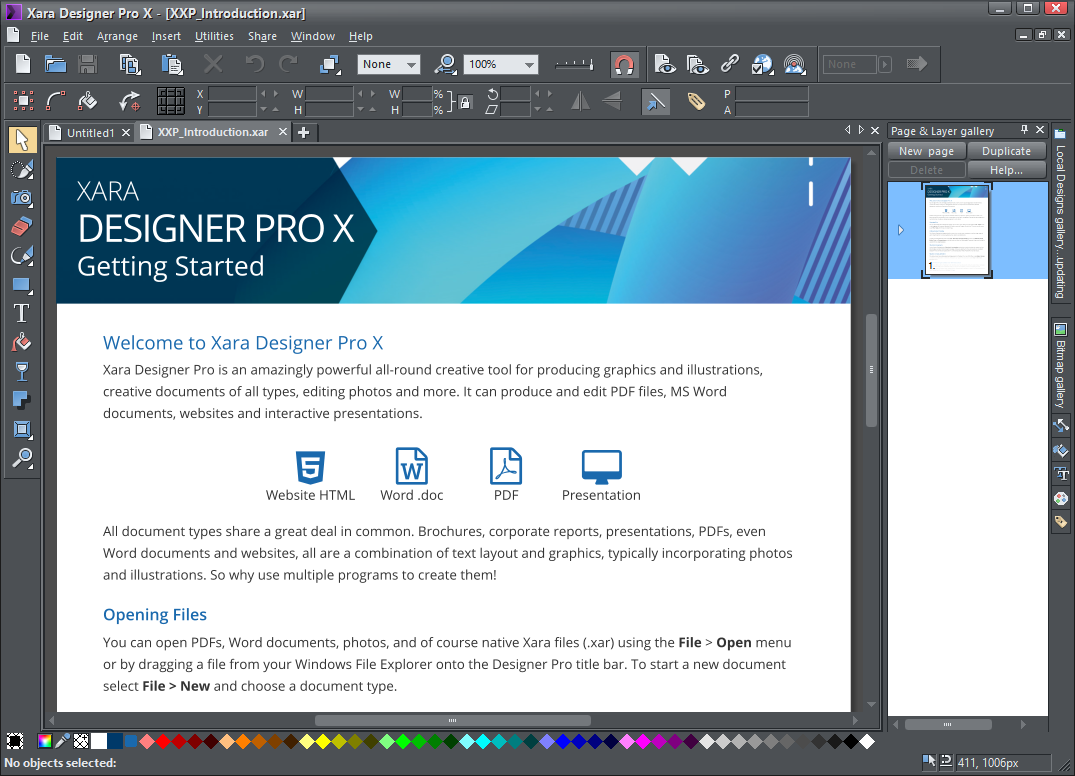Open the zoom level dropdown
This screenshot has width=1075, height=776.
pyautogui.click(x=528, y=63)
